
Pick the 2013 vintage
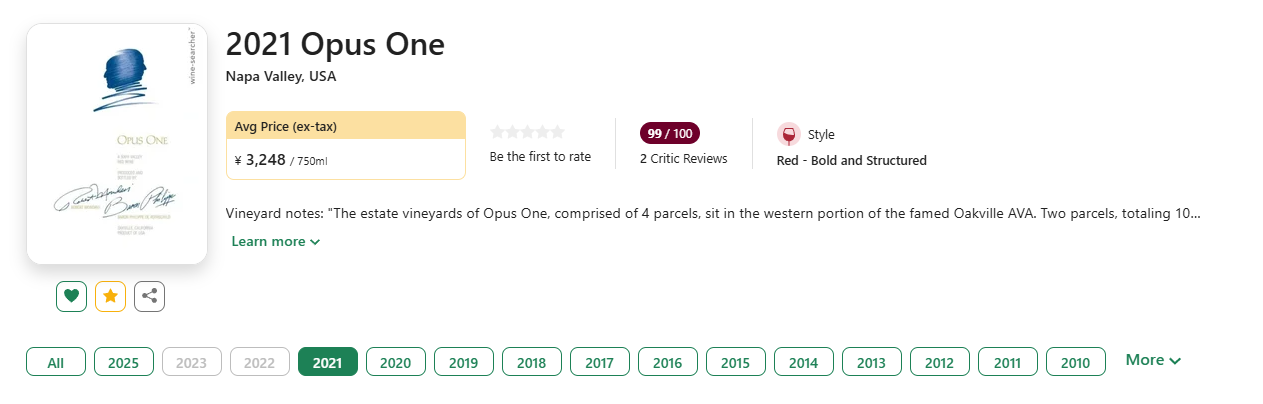[872, 362]
